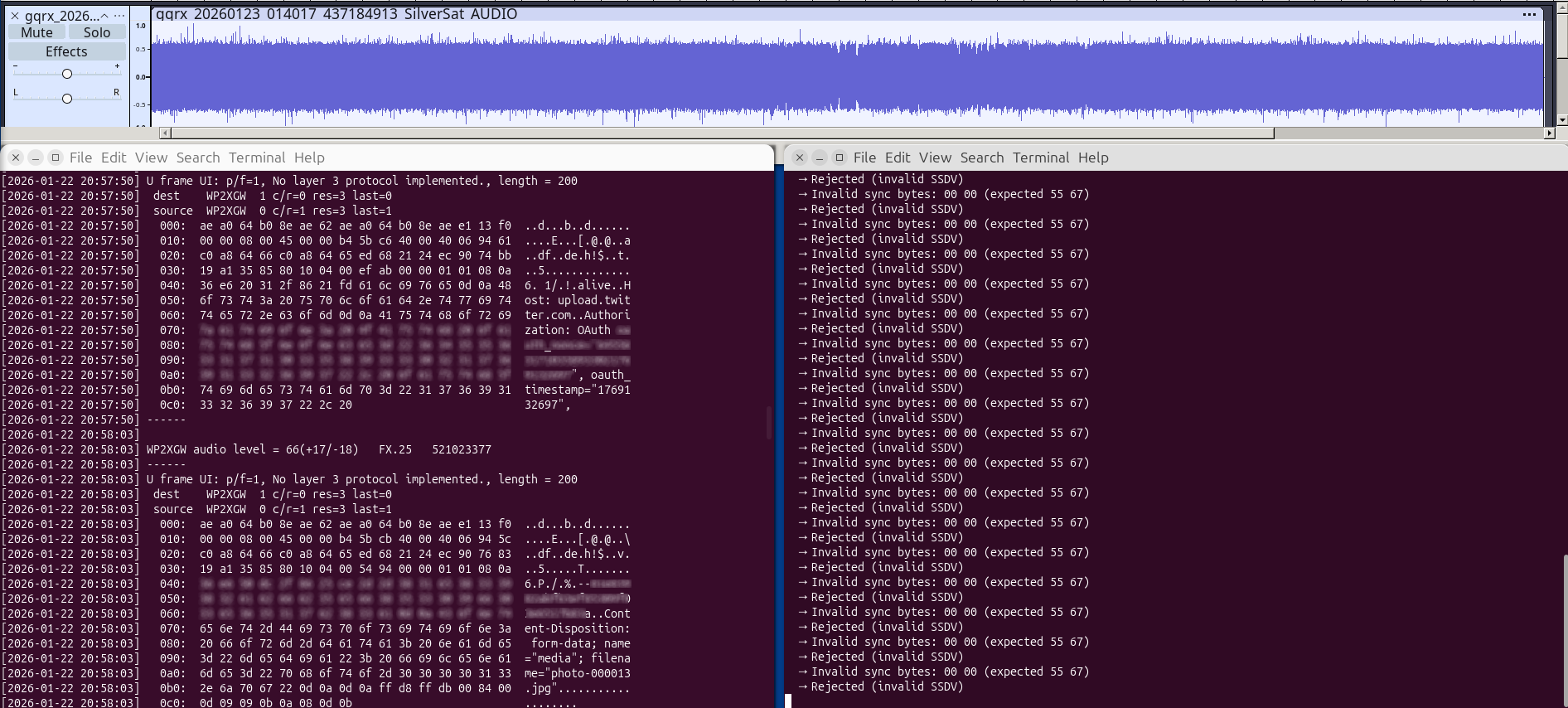Screen dimensions: 1568x708
Task: Click the timeline's horizontal scrollbar thumb
Action: [721, 133]
